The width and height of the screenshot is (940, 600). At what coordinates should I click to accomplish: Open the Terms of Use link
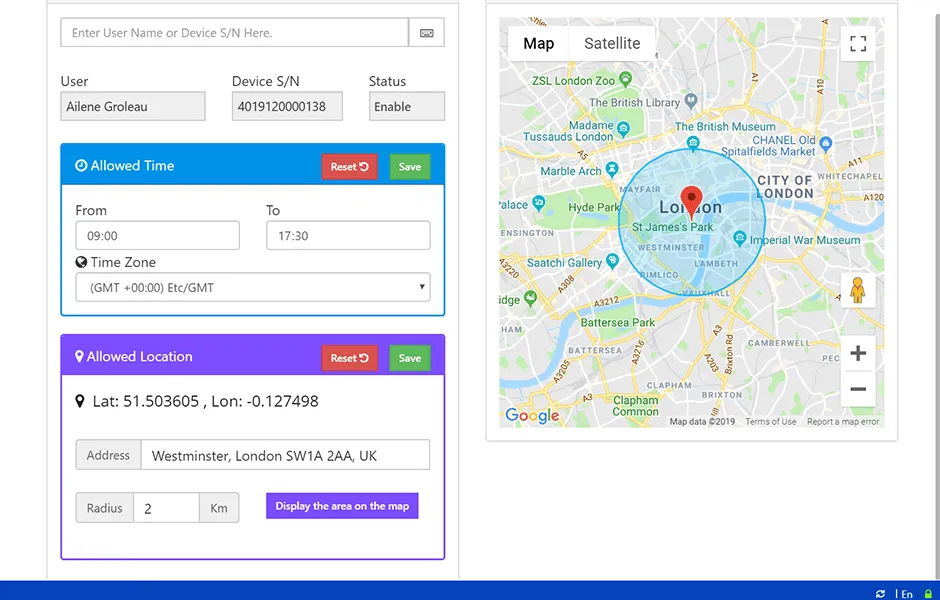coord(770,422)
